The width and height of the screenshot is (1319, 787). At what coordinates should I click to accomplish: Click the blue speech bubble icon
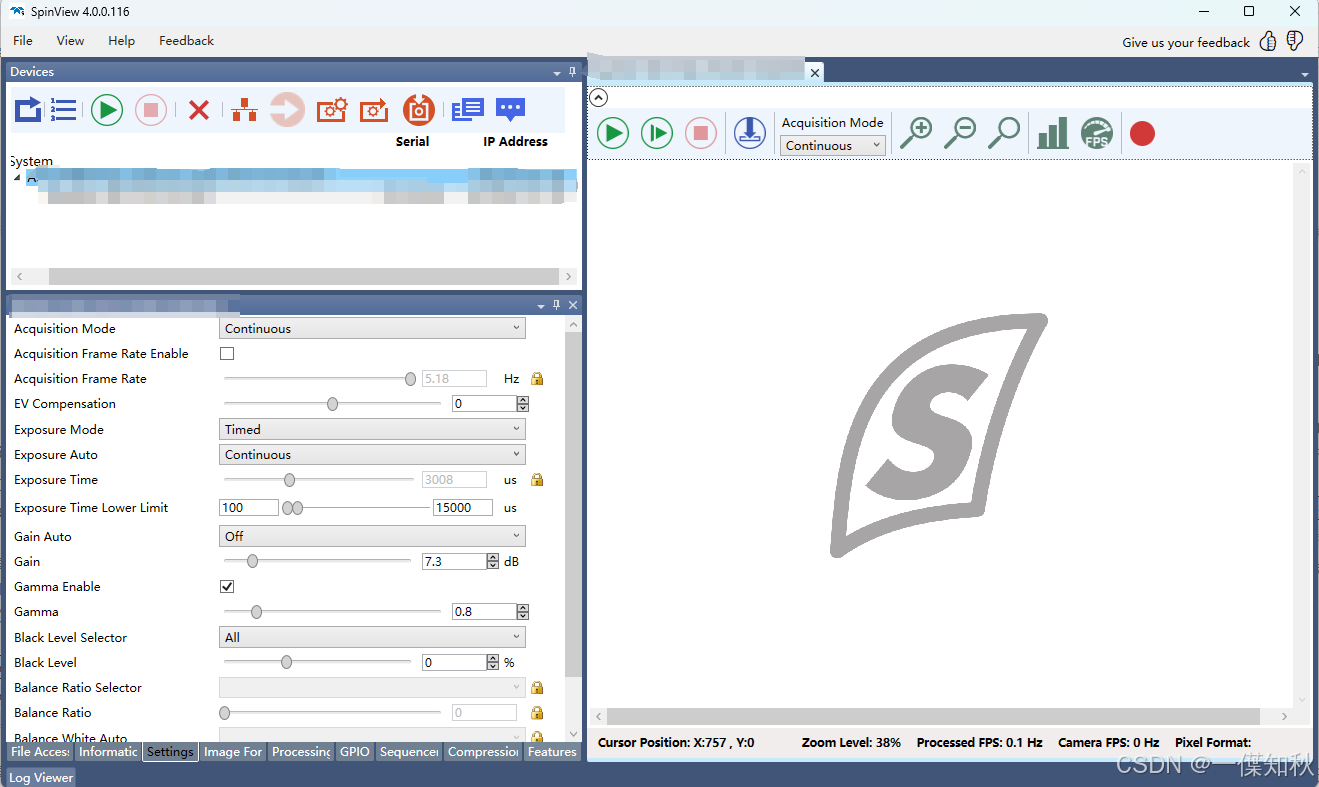coord(510,109)
